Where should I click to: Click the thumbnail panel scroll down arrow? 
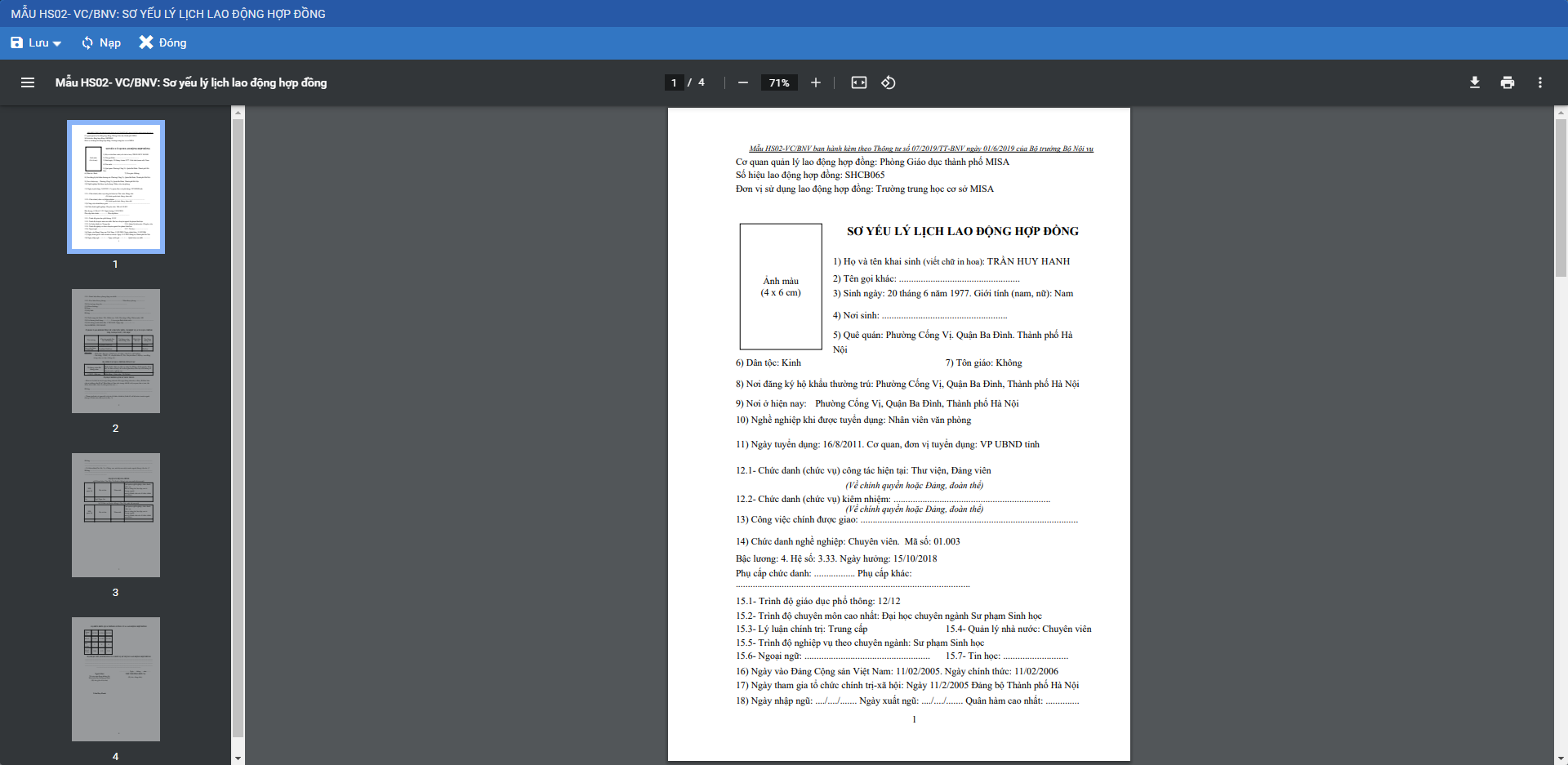238,758
